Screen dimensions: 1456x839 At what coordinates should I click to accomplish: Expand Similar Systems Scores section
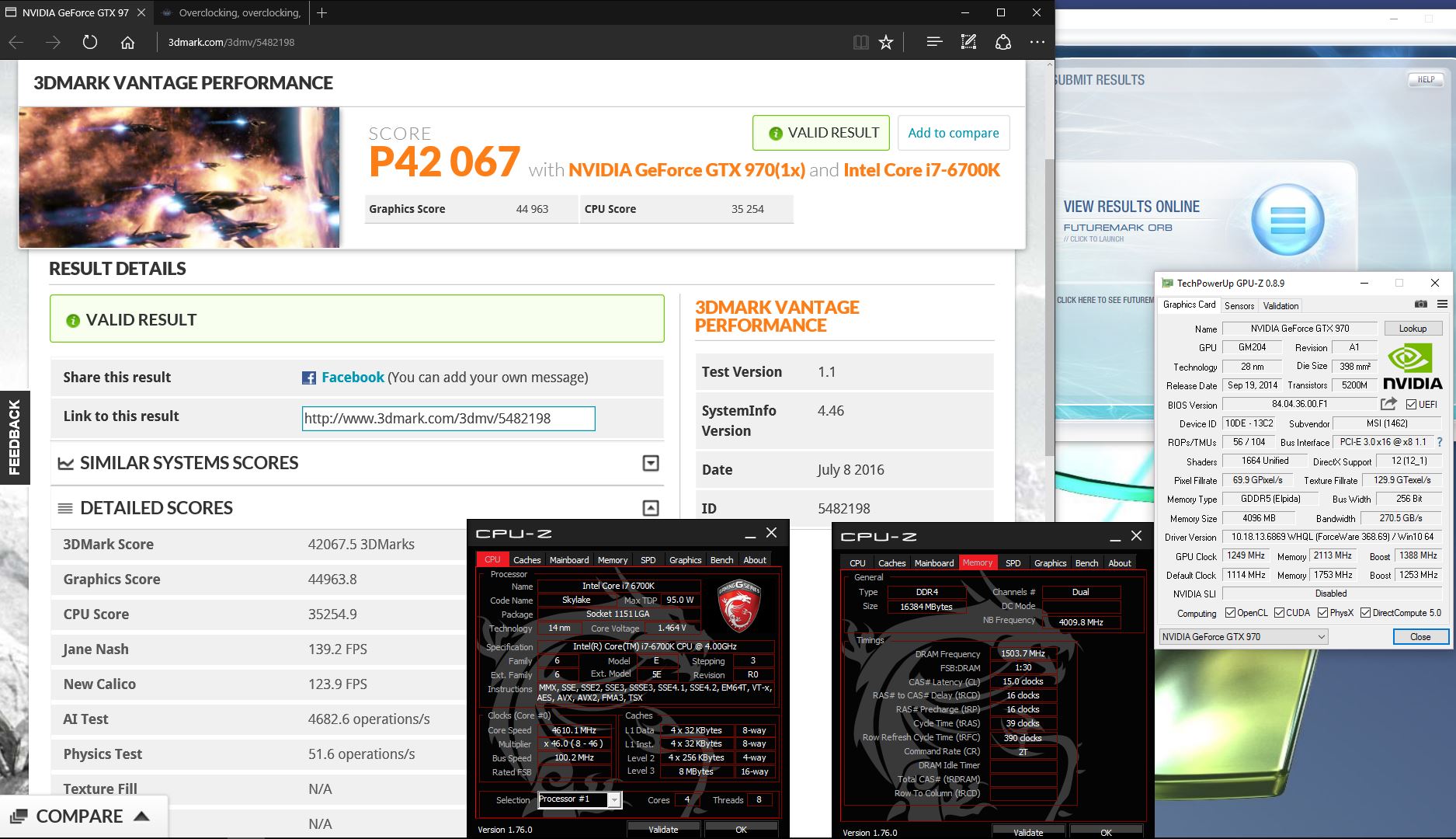[x=651, y=463]
